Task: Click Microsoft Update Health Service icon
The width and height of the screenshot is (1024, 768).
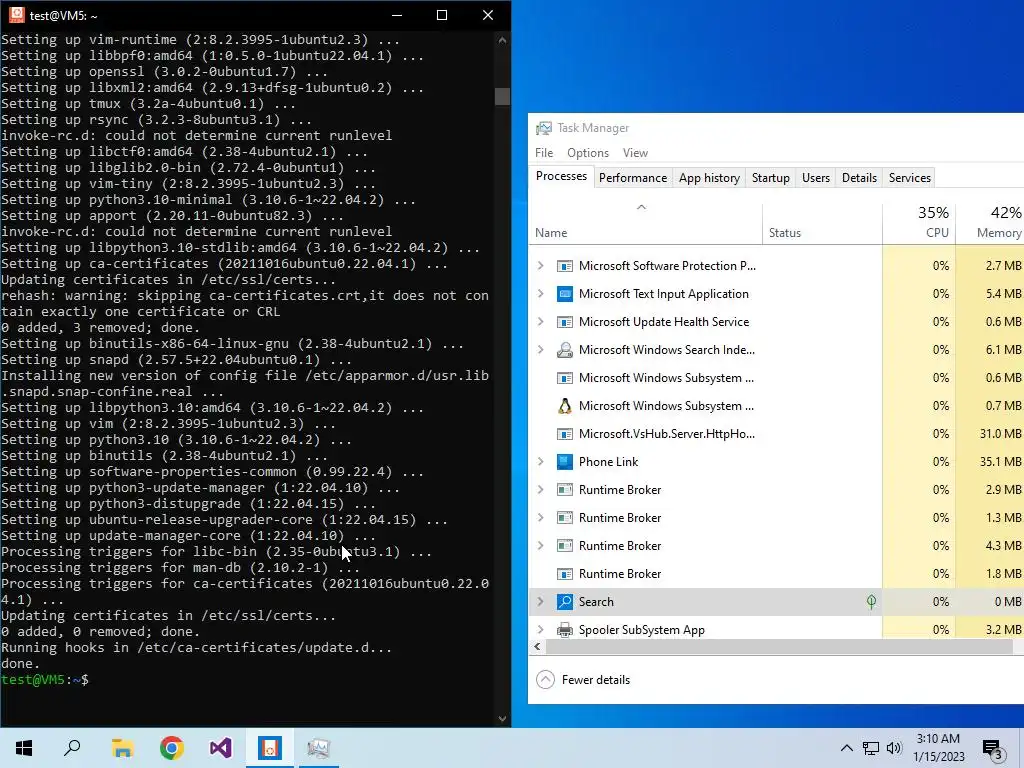Action: (x=564, y=322)
